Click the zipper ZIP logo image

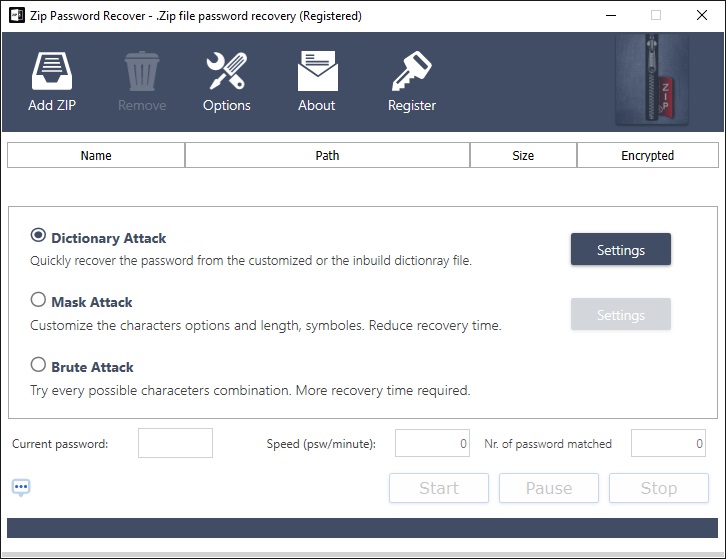tap(652, 80)
